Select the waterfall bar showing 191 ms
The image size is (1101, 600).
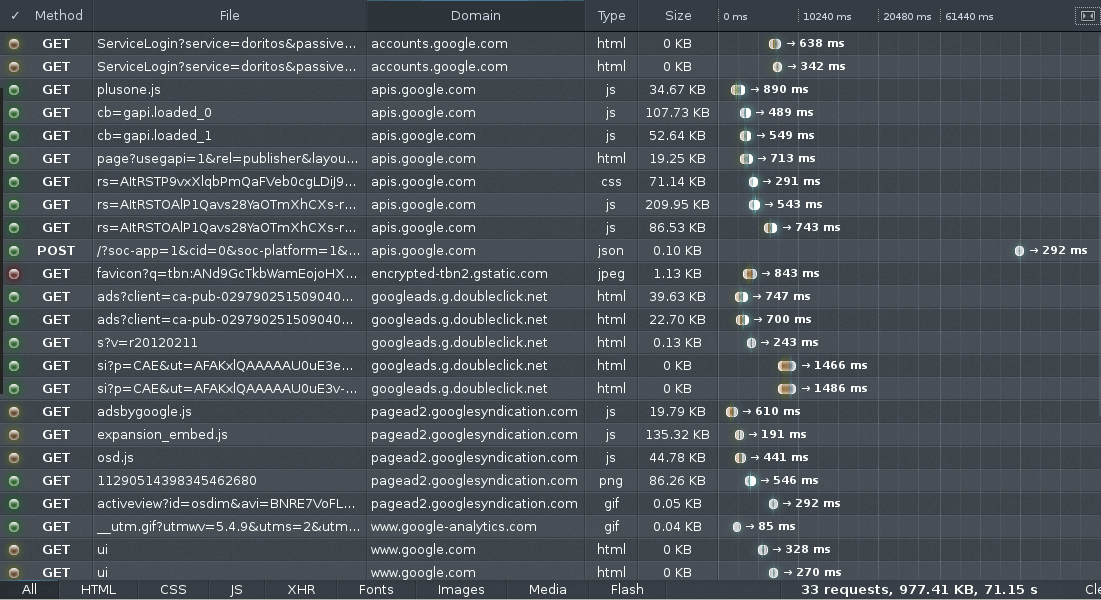point(739,435)
